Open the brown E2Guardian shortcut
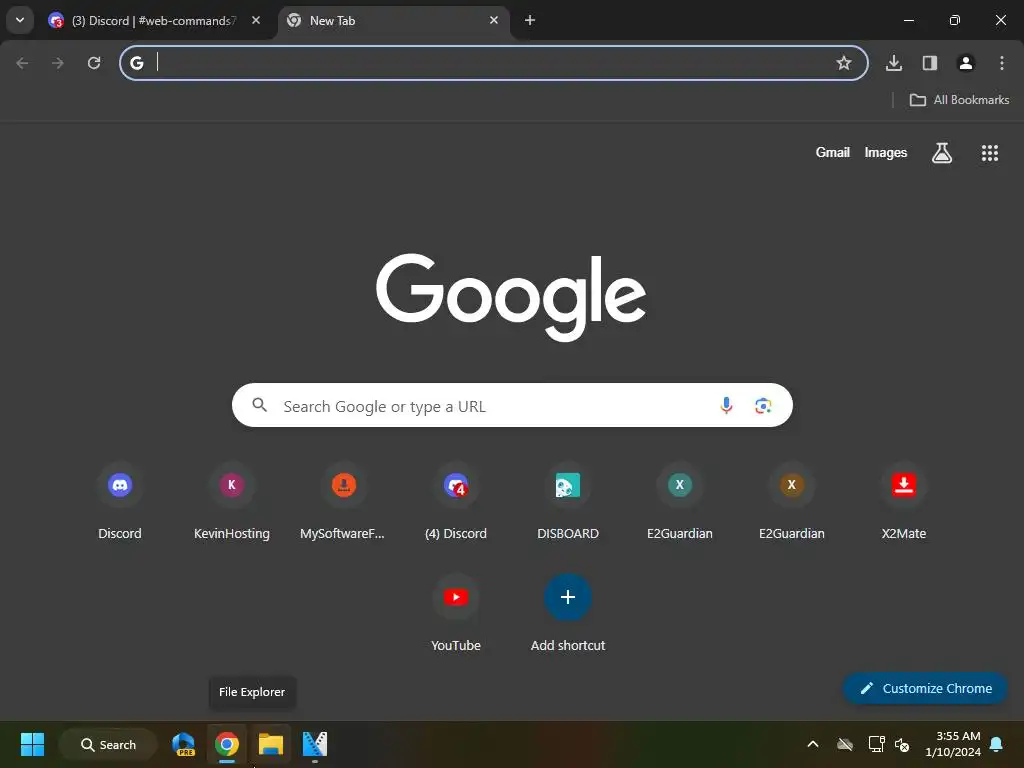 pyautogui.click(x=792, y=502)
